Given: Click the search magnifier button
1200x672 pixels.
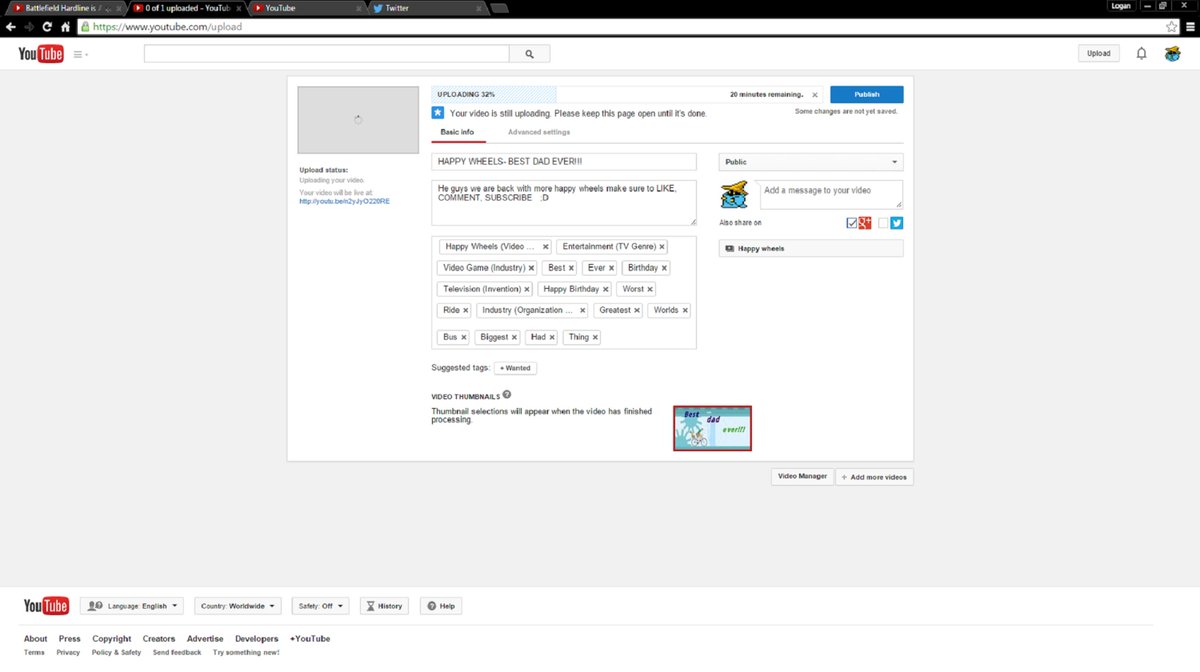Looking at the screenshot, I should pos(530,54).
